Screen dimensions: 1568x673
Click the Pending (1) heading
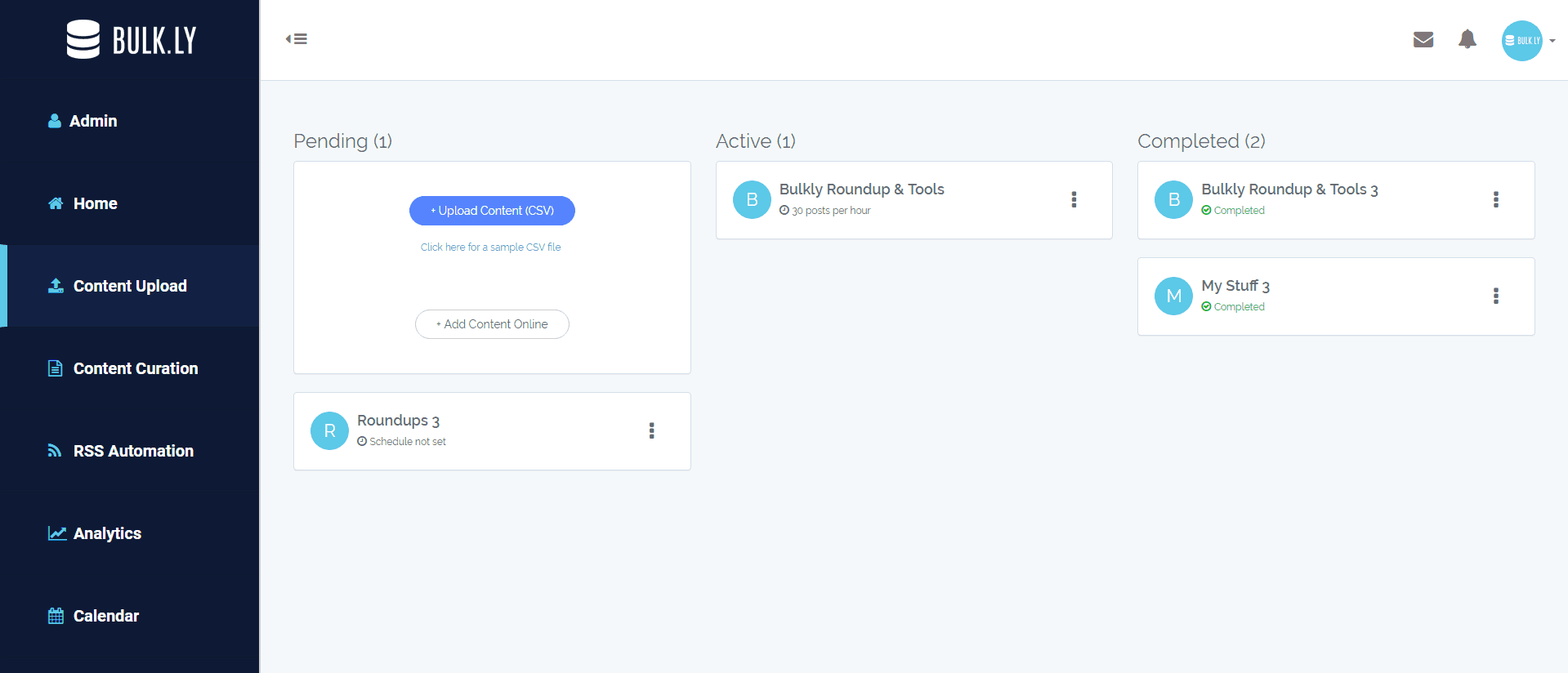click(x=342, y=141)
